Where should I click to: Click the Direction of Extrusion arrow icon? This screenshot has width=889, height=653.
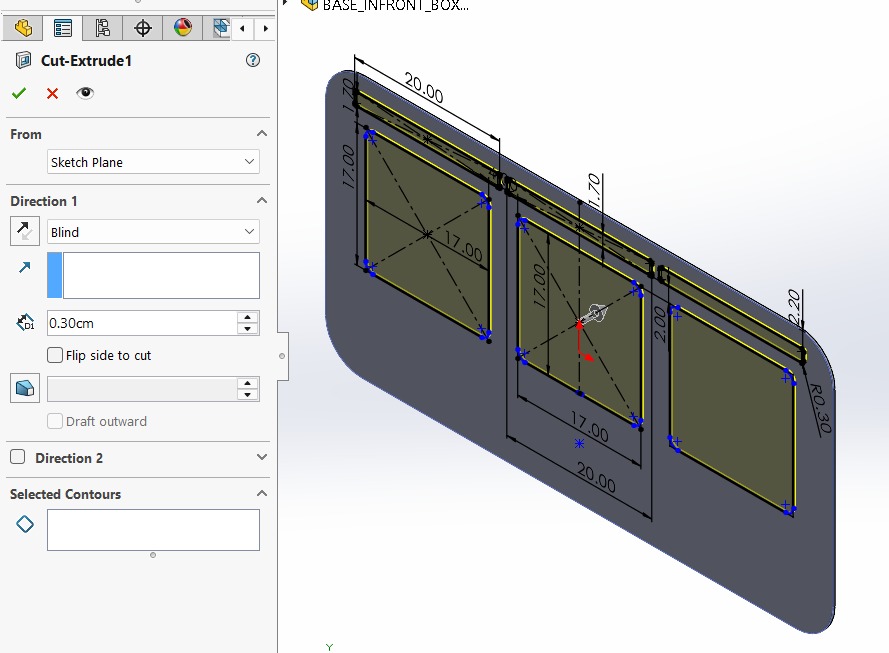pos(24,267)
